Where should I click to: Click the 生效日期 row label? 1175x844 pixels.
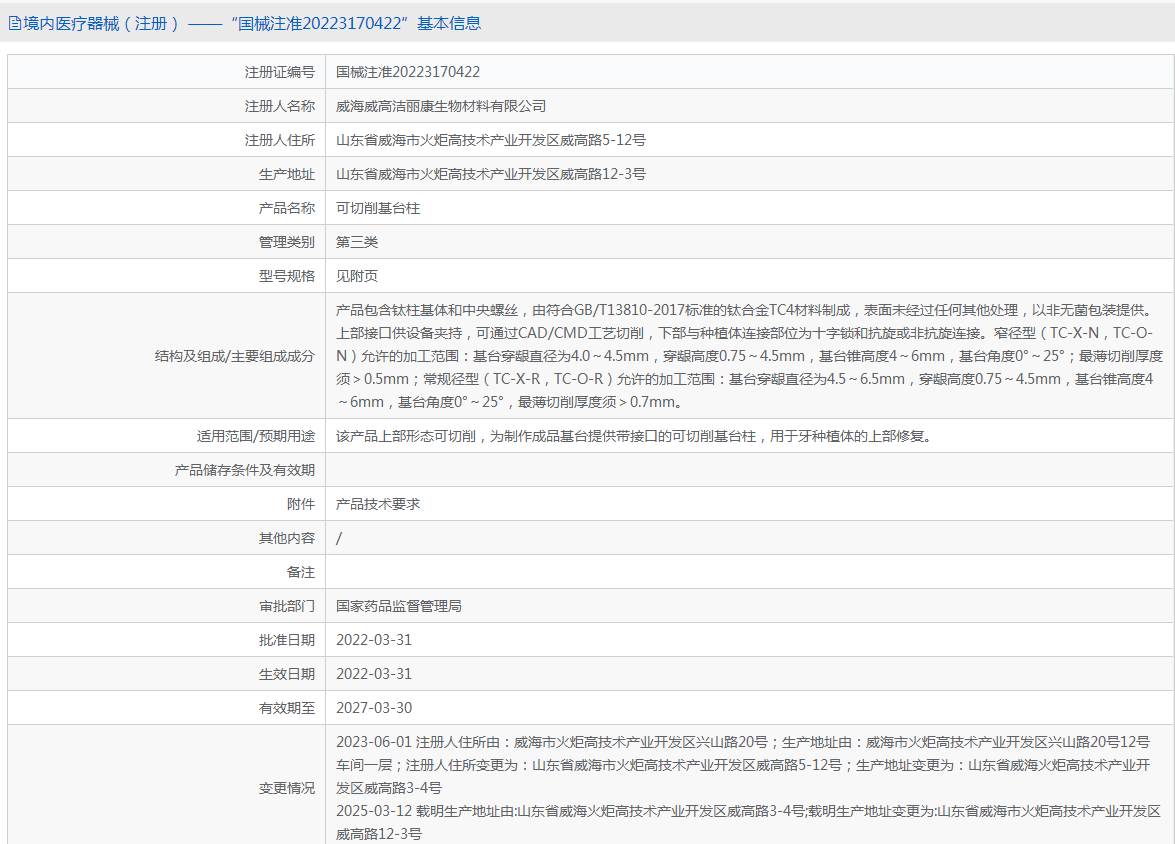[x=286, y=674]
